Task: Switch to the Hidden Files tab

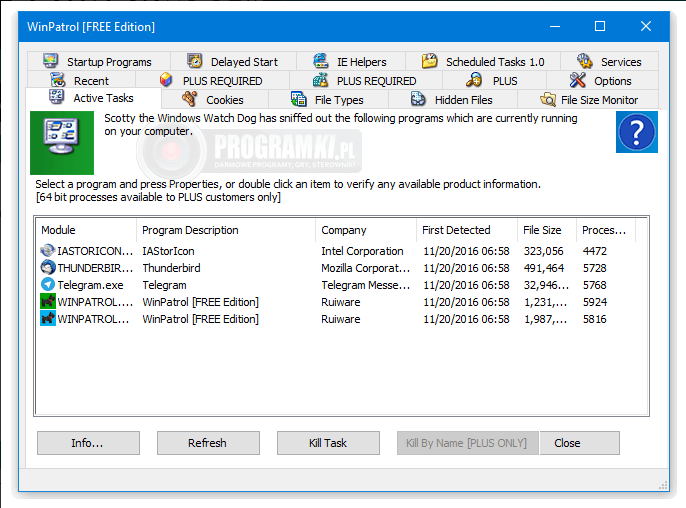Action: [453, 100]
